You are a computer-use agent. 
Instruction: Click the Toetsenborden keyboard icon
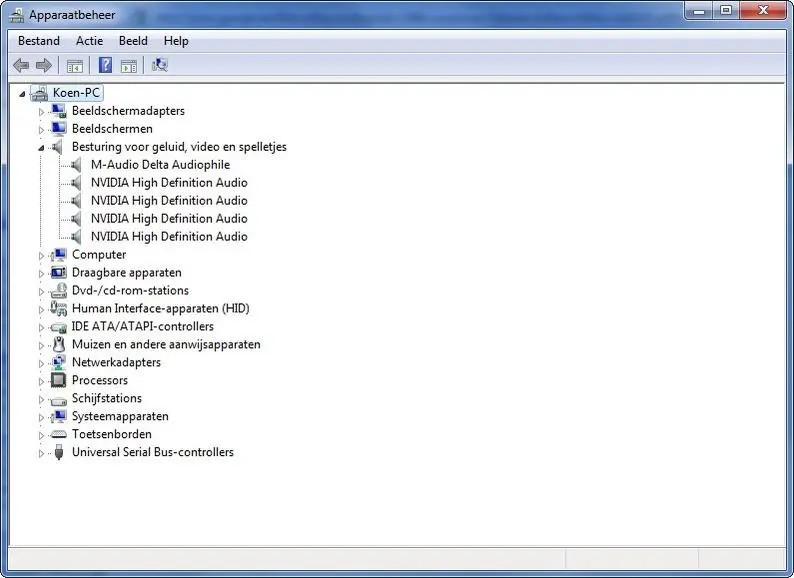pos(59,434)
